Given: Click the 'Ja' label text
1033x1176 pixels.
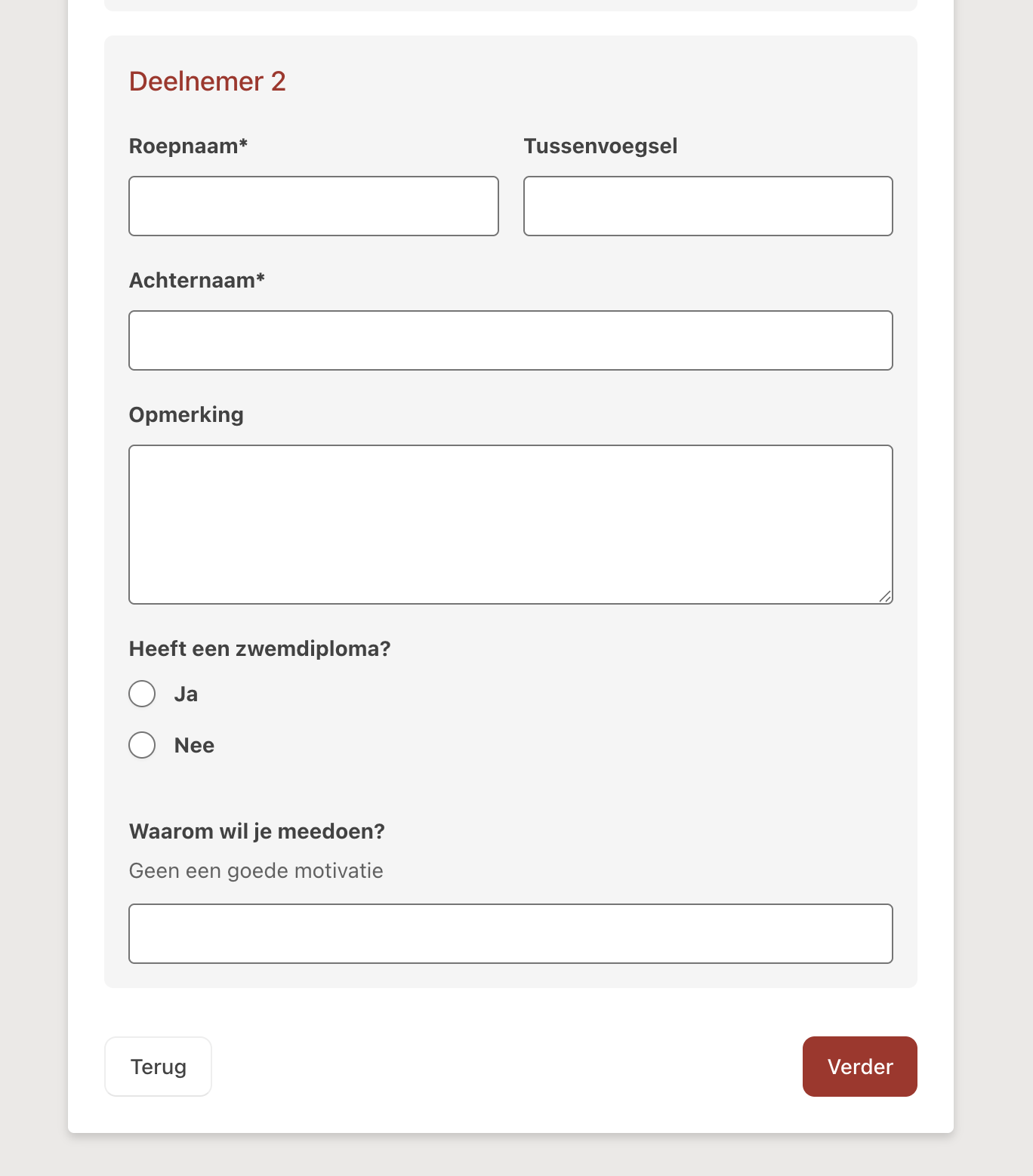Looking at the screenshot, I should [186, 694].
